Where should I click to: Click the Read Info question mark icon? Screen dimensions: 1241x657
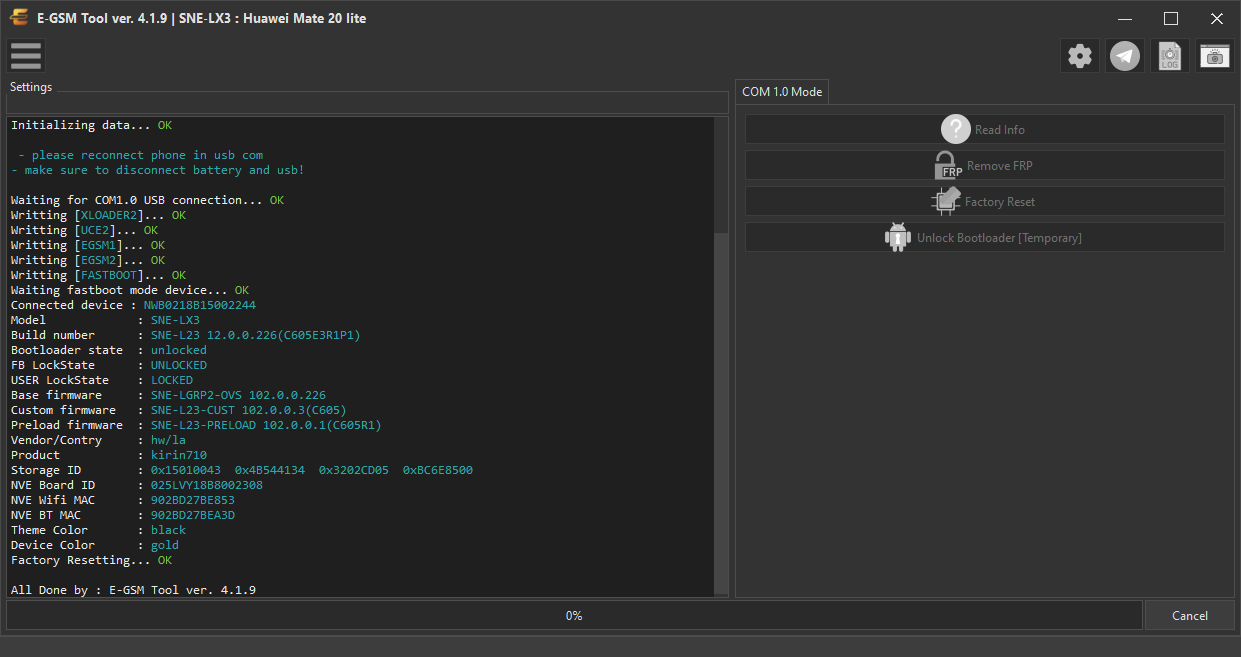point(956,129)
